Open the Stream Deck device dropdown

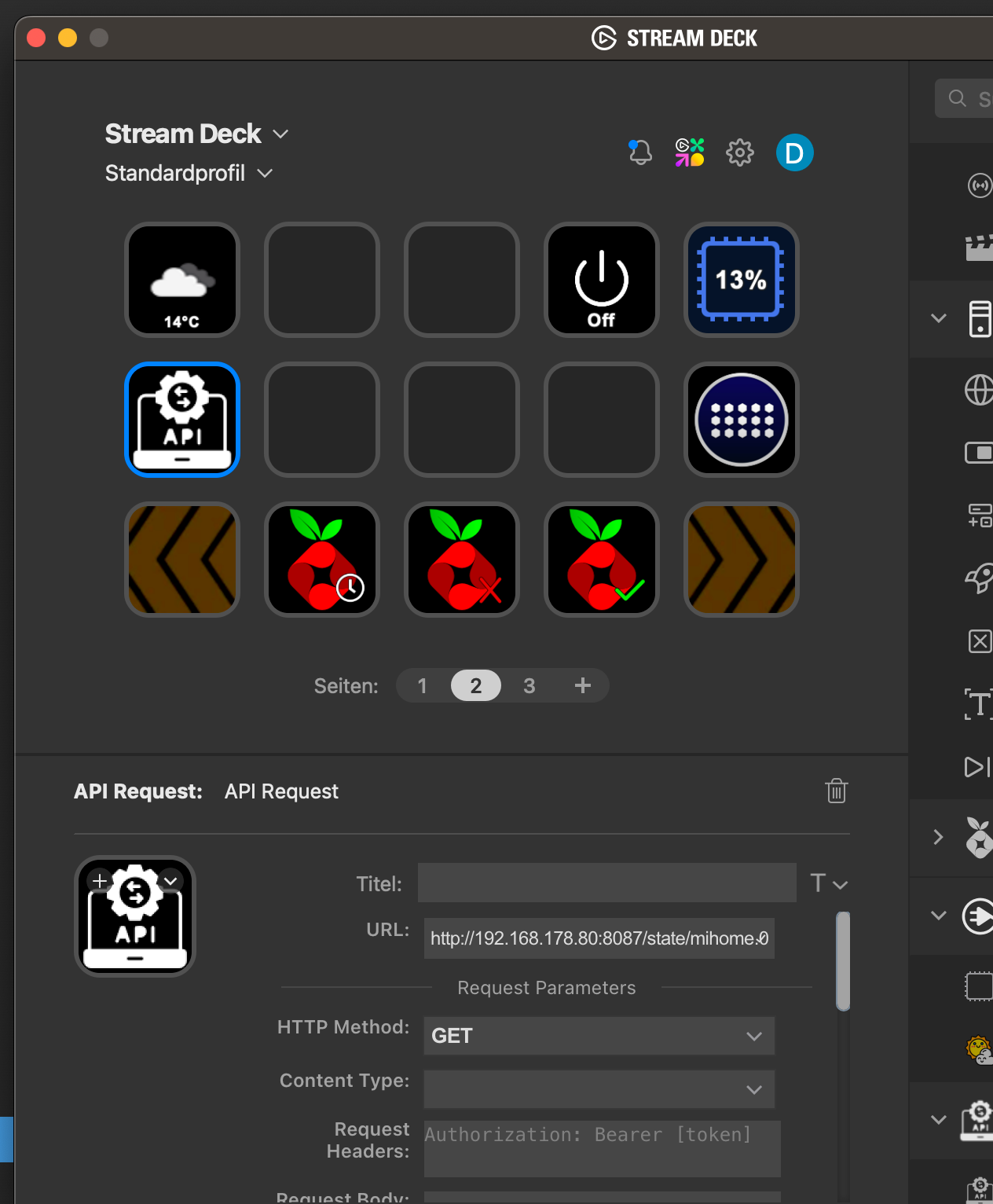197,134
